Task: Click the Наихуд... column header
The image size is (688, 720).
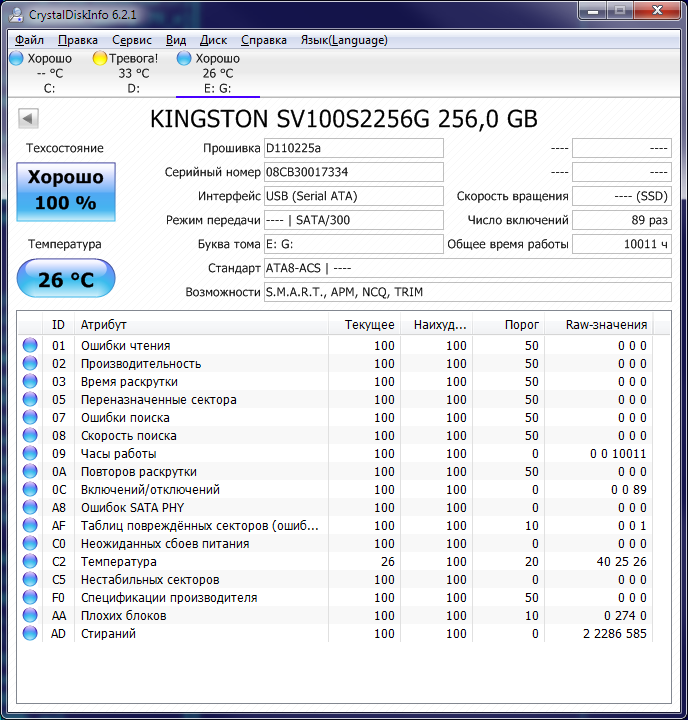Action: click(436, 325)
